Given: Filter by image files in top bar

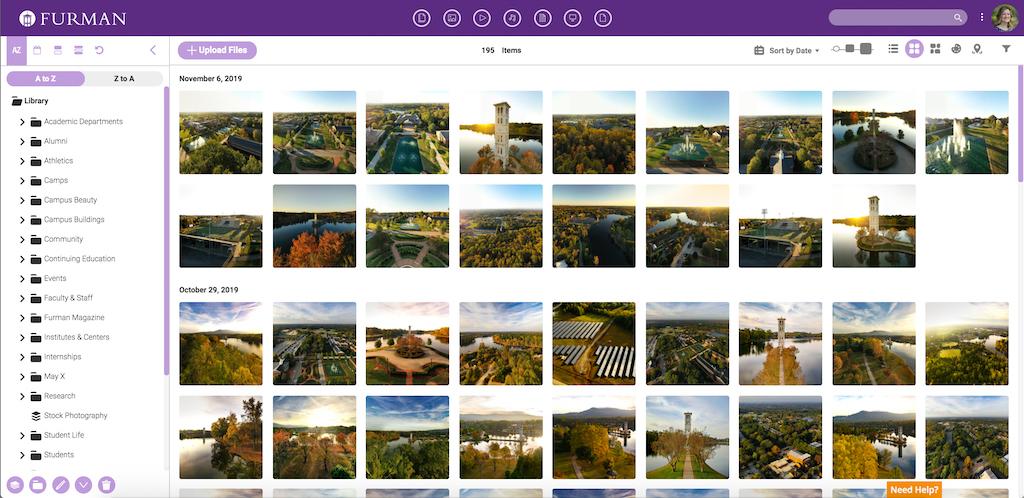Looking at the screenshot, I should (x=452, y=18).
